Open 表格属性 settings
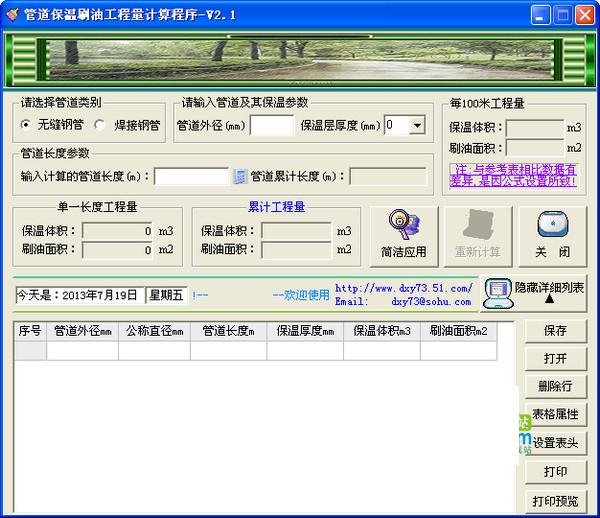The image size is (600, 518). 555,414
